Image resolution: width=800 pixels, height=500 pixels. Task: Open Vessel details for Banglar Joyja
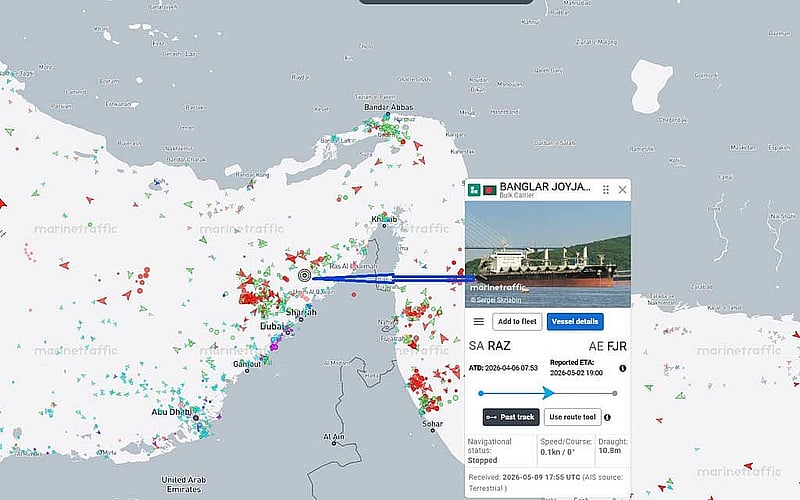coord(575,321)
